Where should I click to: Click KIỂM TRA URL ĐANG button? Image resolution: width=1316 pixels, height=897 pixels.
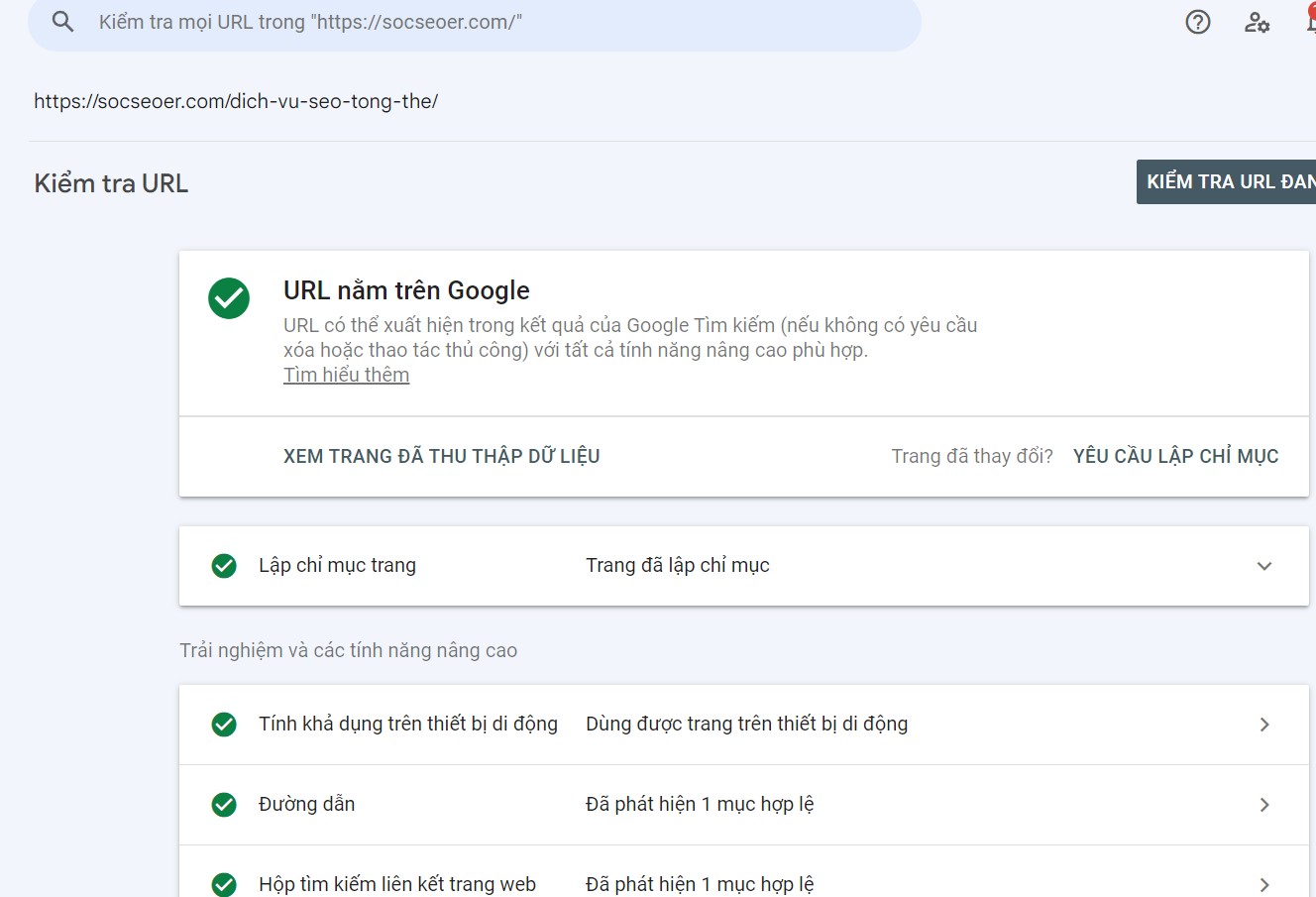pyautogui.click(x=1226, y=182)
